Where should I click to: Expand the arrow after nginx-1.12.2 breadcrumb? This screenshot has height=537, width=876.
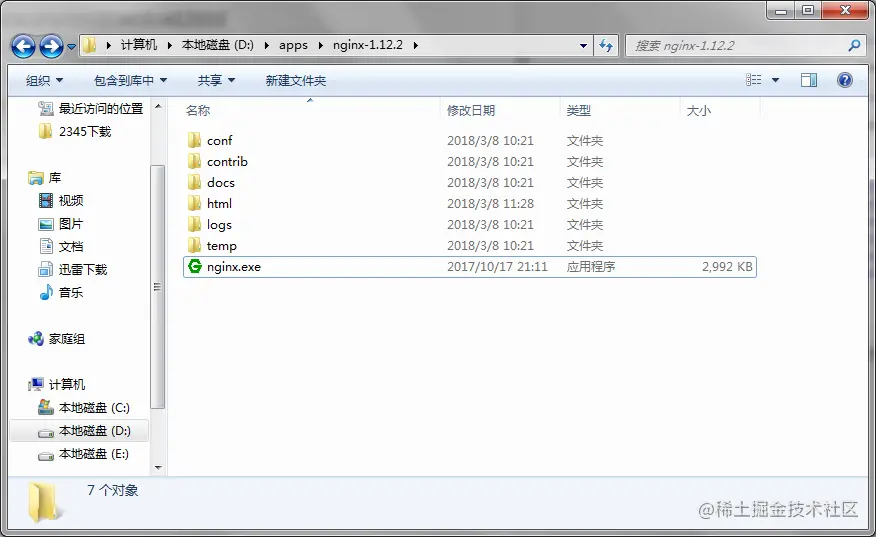point(416,45)
